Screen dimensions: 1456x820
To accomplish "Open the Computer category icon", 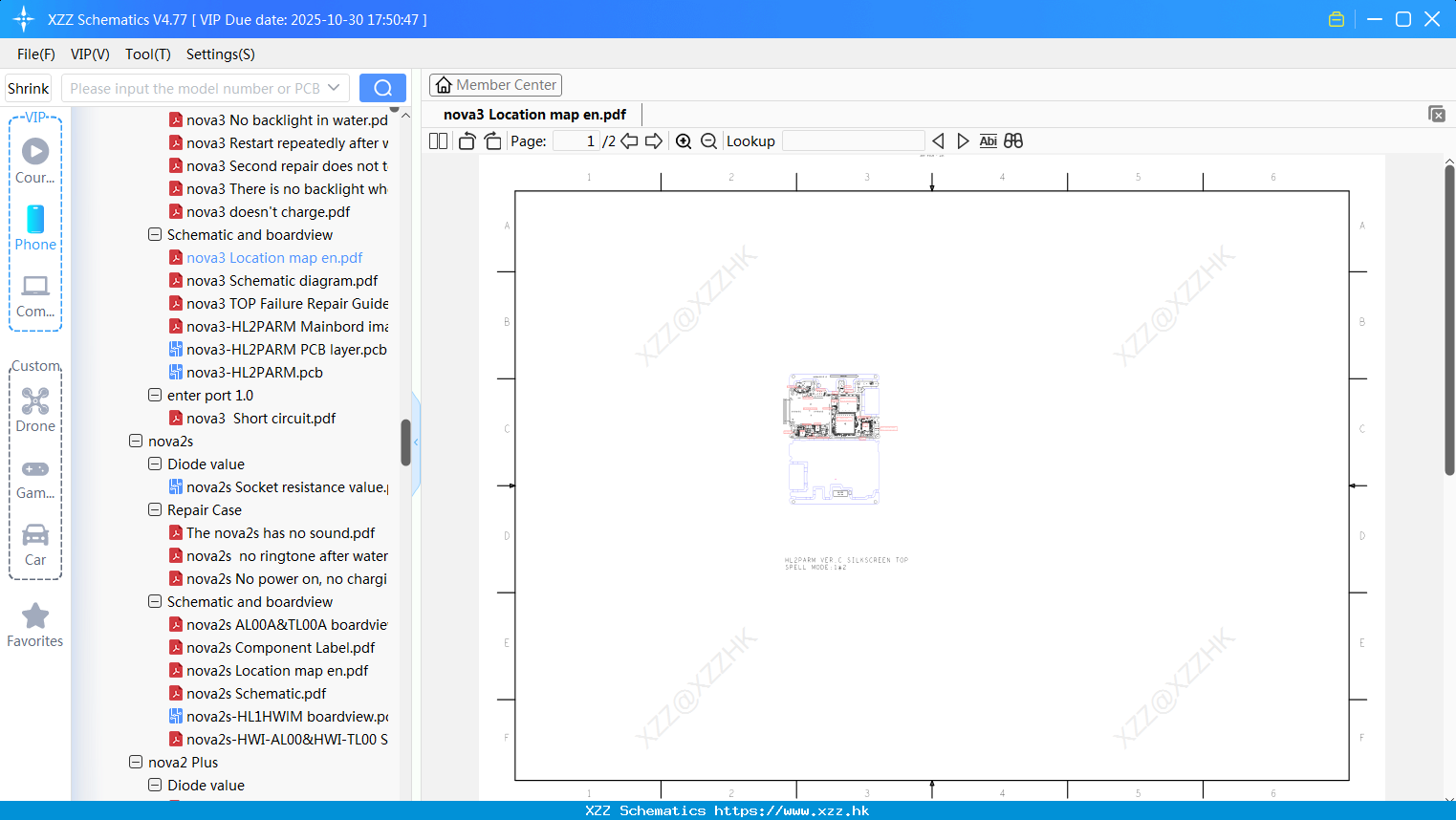I will [x=35, y=295].
